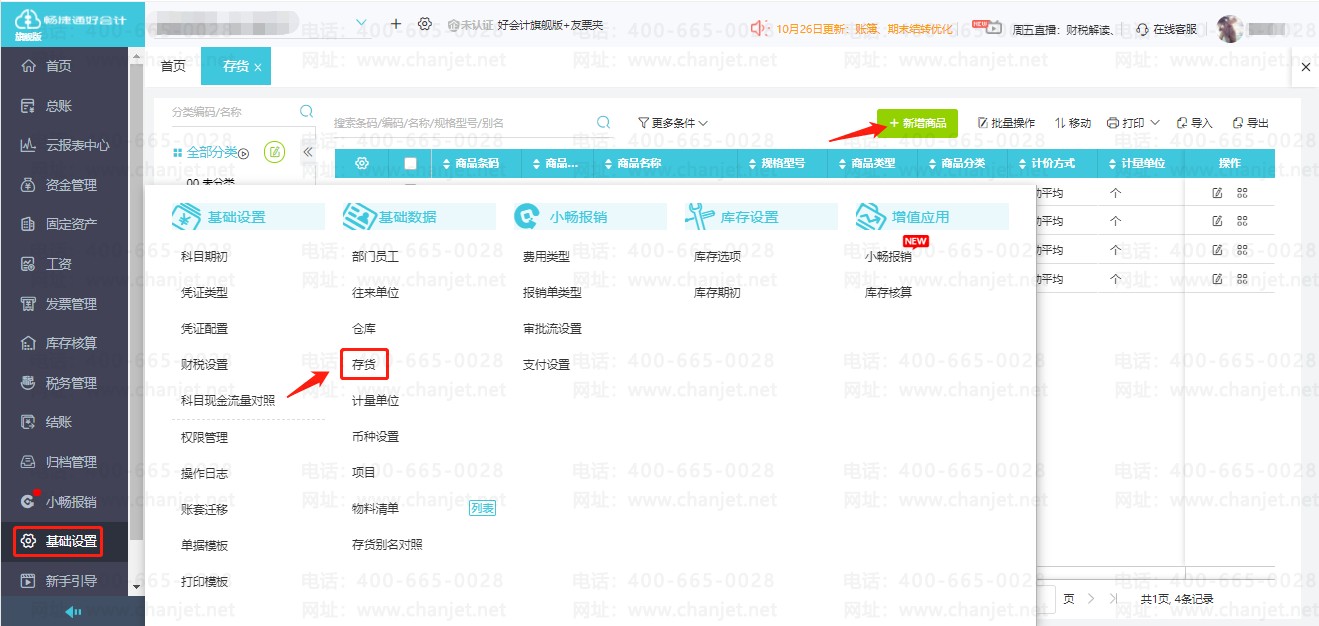
Task: Open the 打印 dropdown menu
Action: pos(1133,123)
